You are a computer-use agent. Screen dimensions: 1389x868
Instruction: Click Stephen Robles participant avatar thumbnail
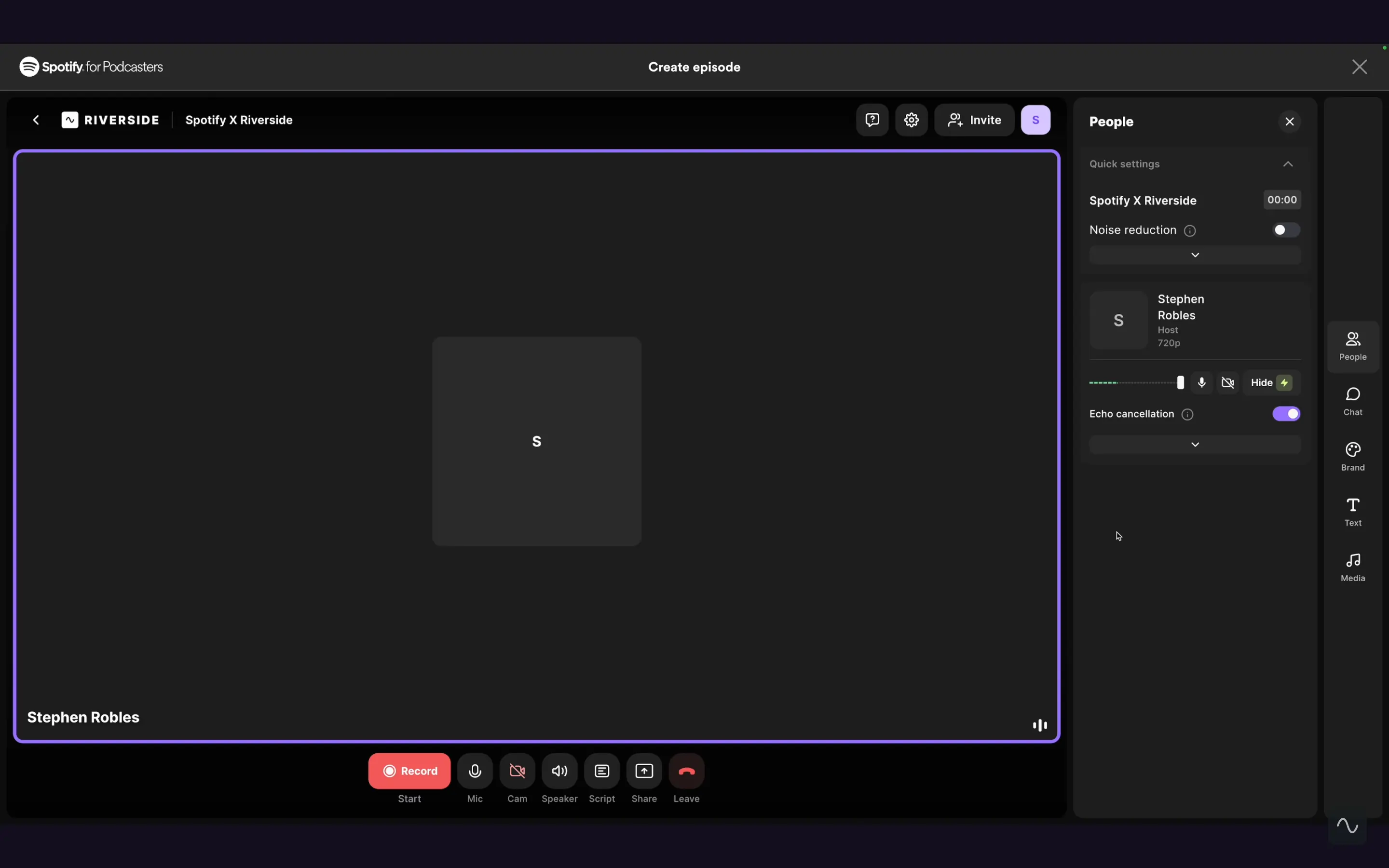(1118, 320)
